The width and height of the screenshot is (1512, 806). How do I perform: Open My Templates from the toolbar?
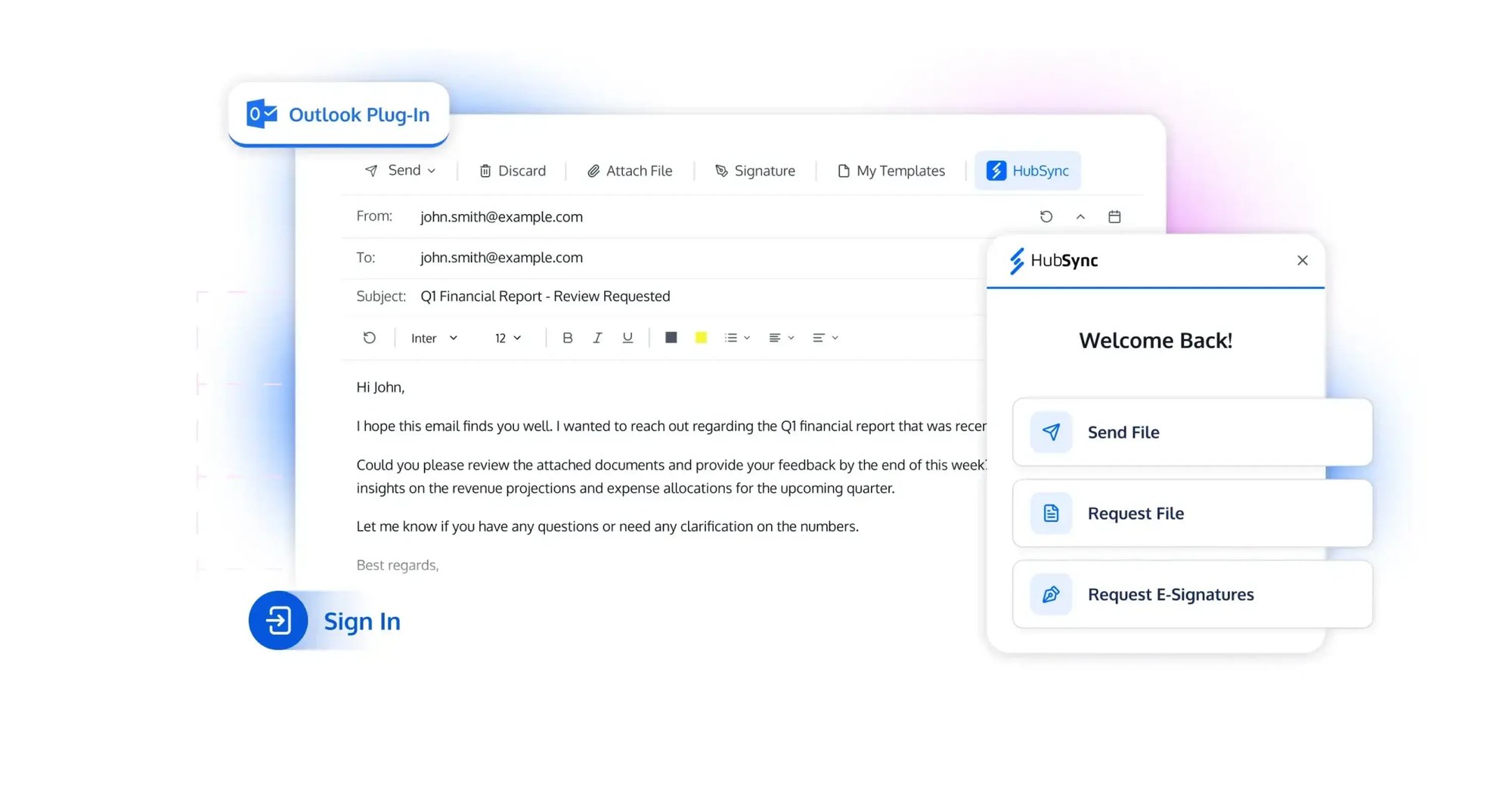click(891, 170)
